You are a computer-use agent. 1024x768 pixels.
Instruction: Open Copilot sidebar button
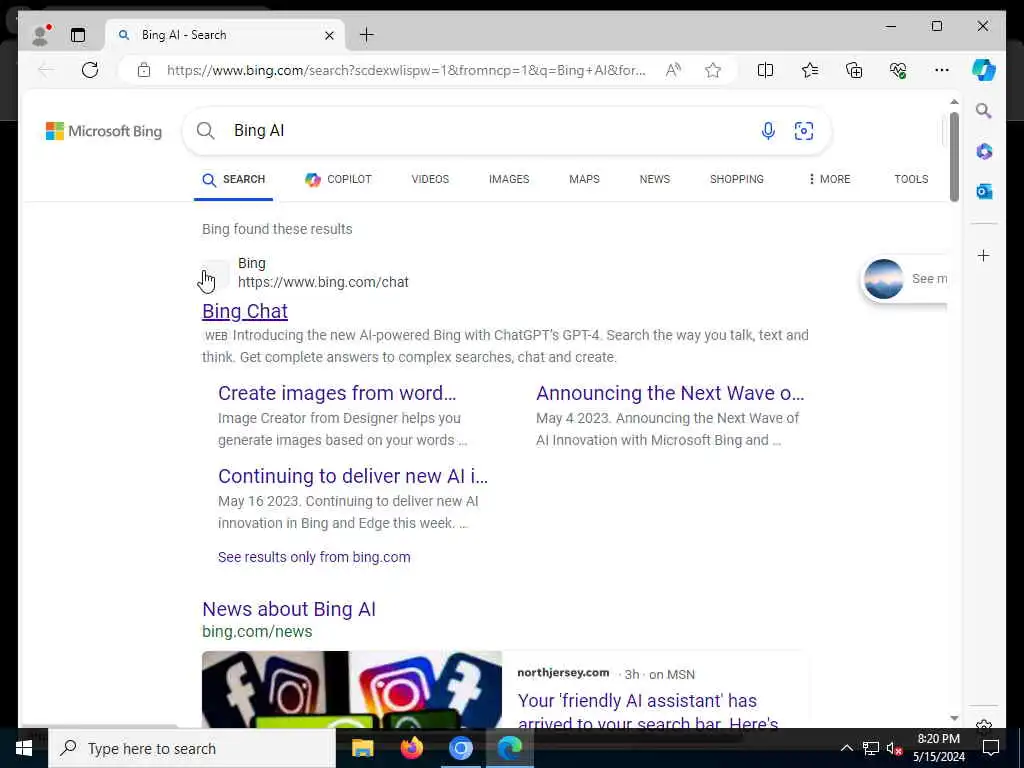pos(984,69)
